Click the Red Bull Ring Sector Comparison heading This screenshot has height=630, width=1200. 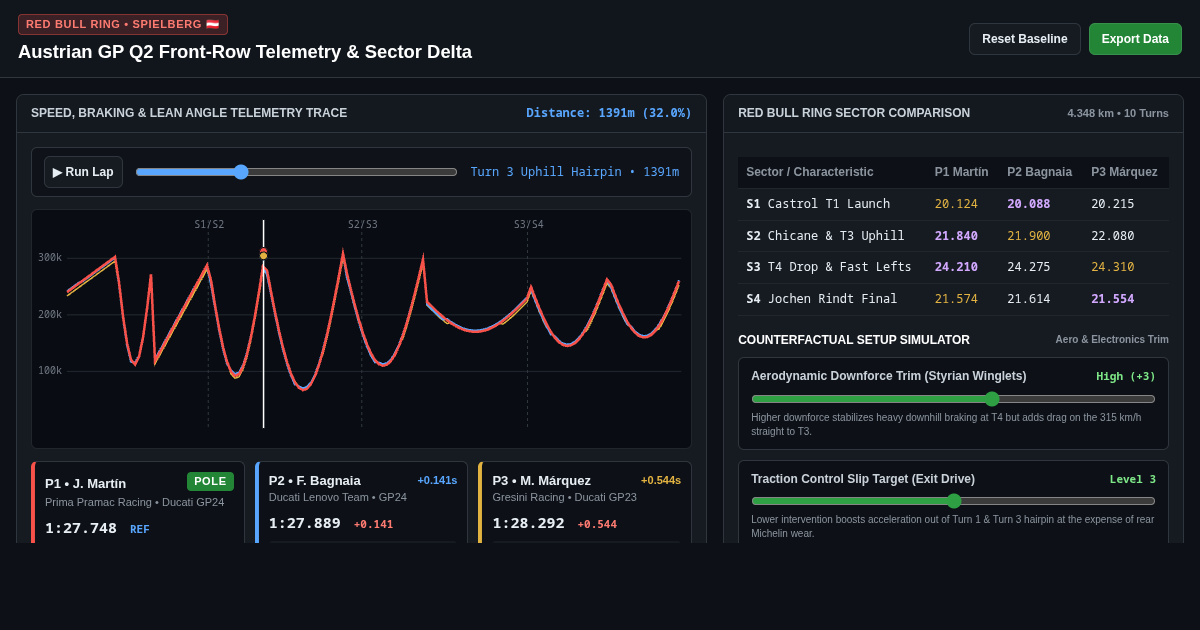[x=854, y=113]
